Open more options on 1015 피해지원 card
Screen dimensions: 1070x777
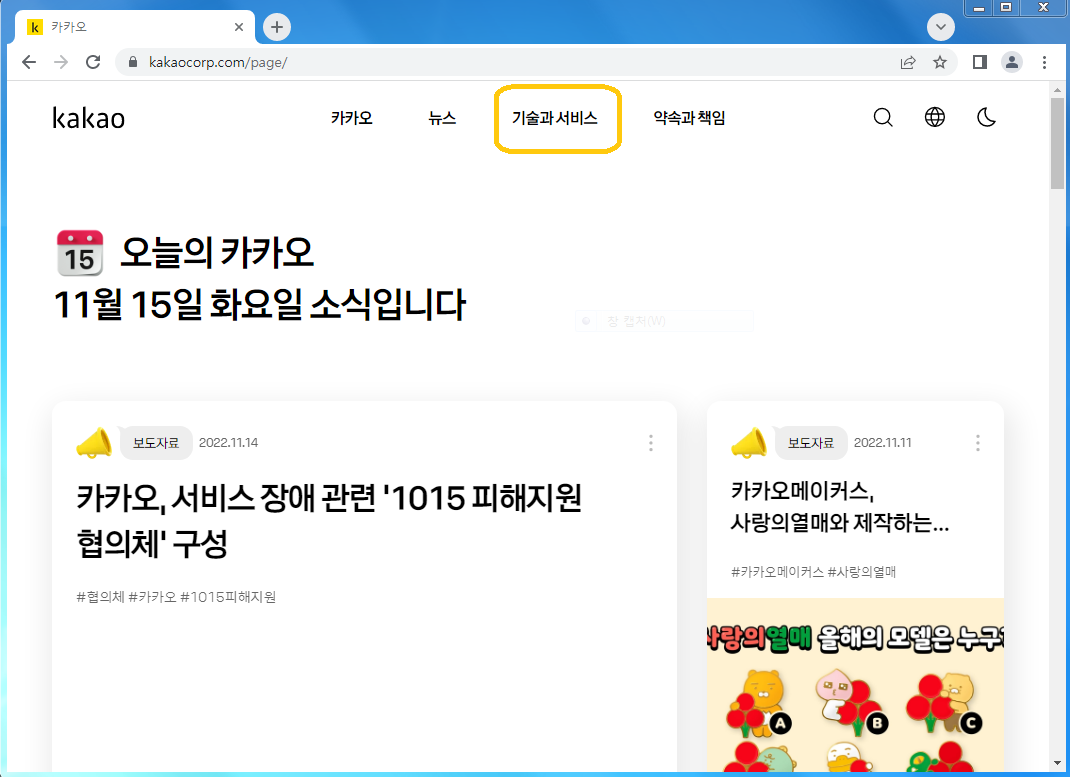pyautogui.click(x=650, y=443)
